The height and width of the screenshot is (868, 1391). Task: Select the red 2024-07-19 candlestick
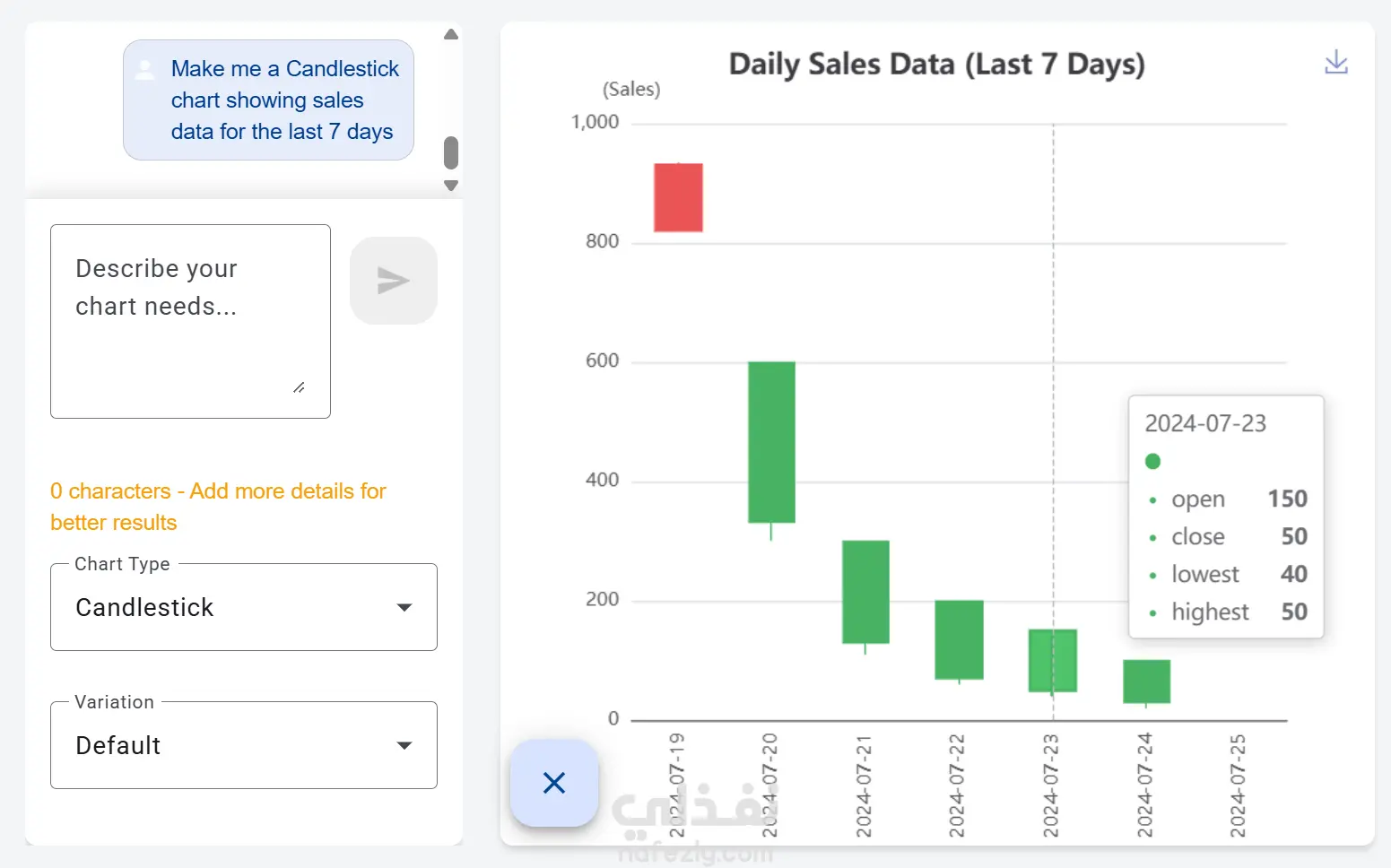coord(678,197)
